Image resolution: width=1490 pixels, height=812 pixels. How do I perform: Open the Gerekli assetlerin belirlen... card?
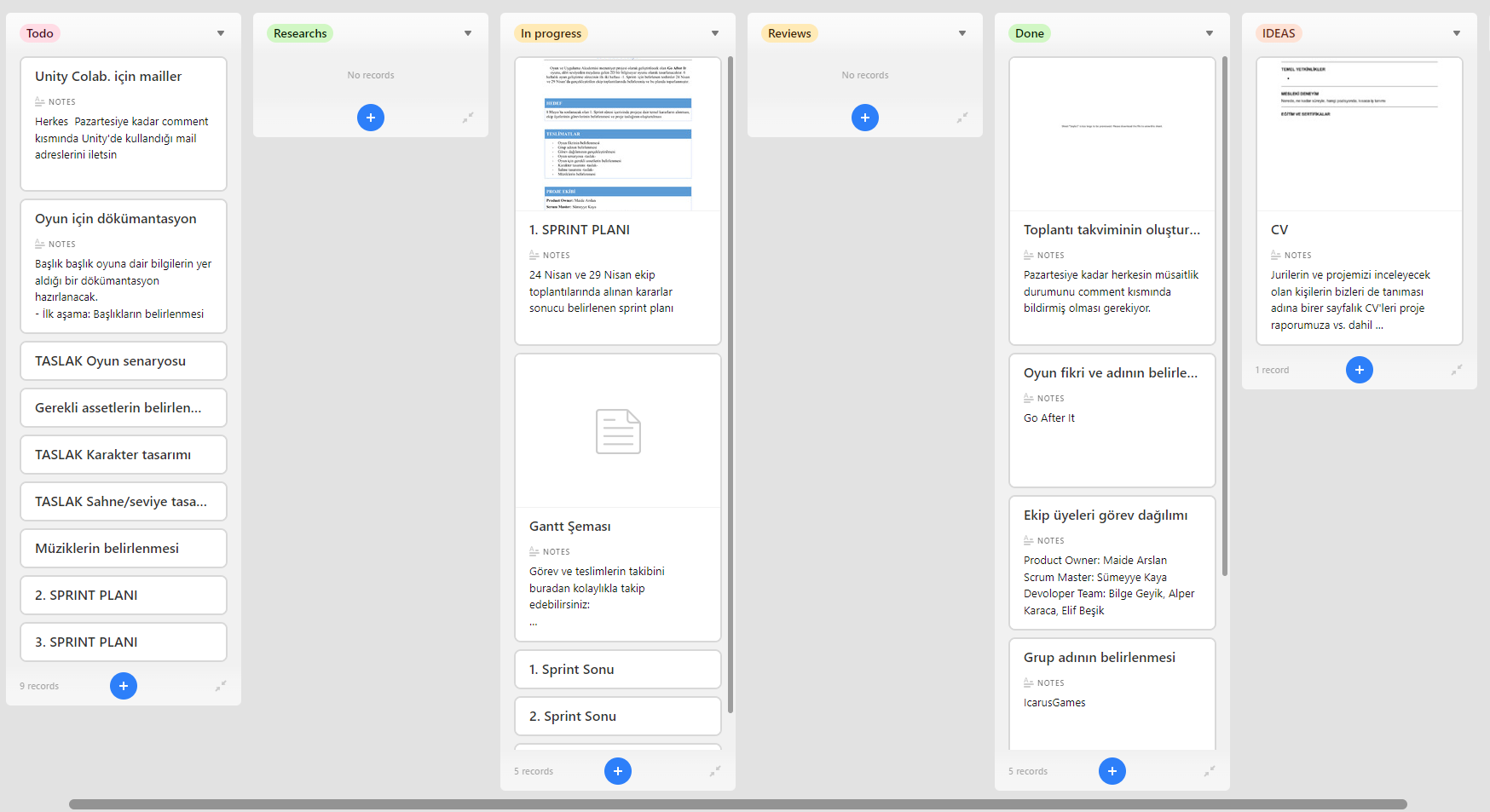tap(124, 407)
